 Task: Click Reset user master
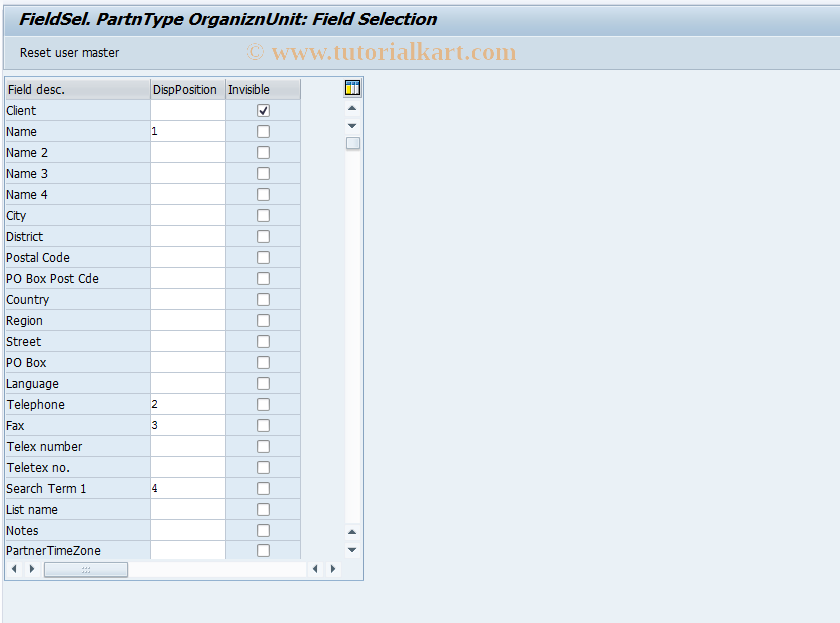[70, 52]
